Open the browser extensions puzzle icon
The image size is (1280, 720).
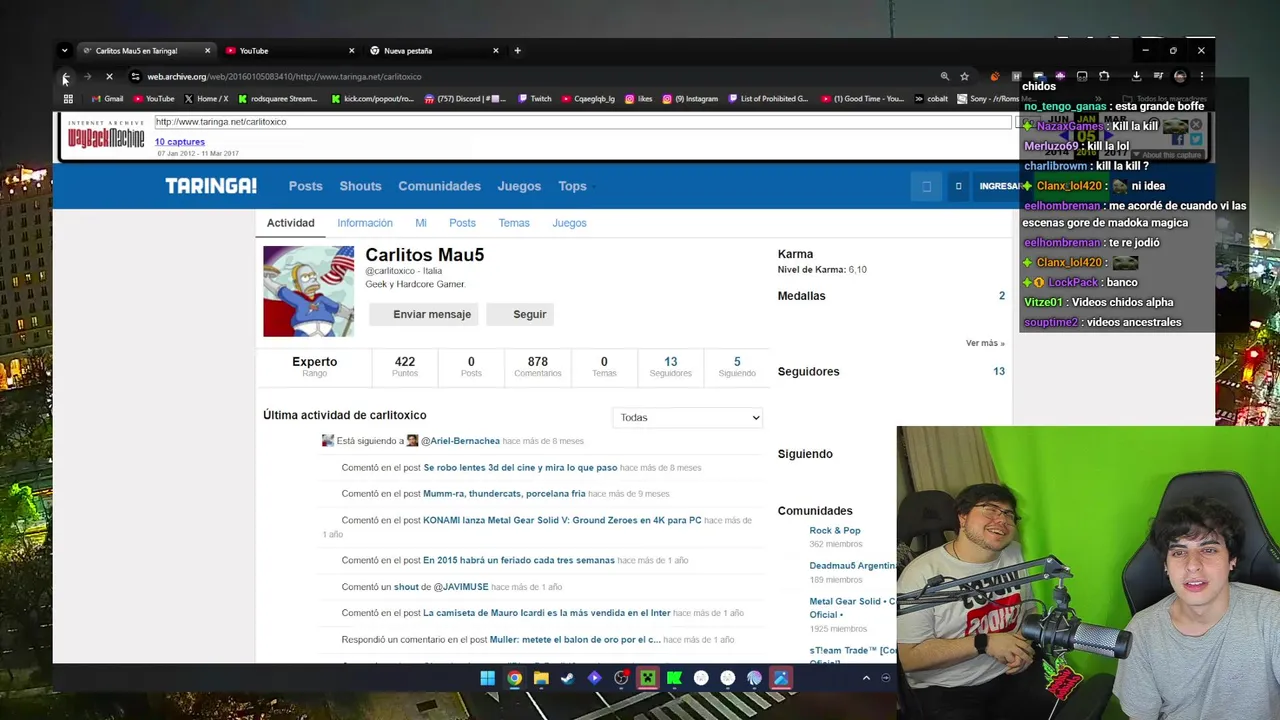tap(1104, 76)
